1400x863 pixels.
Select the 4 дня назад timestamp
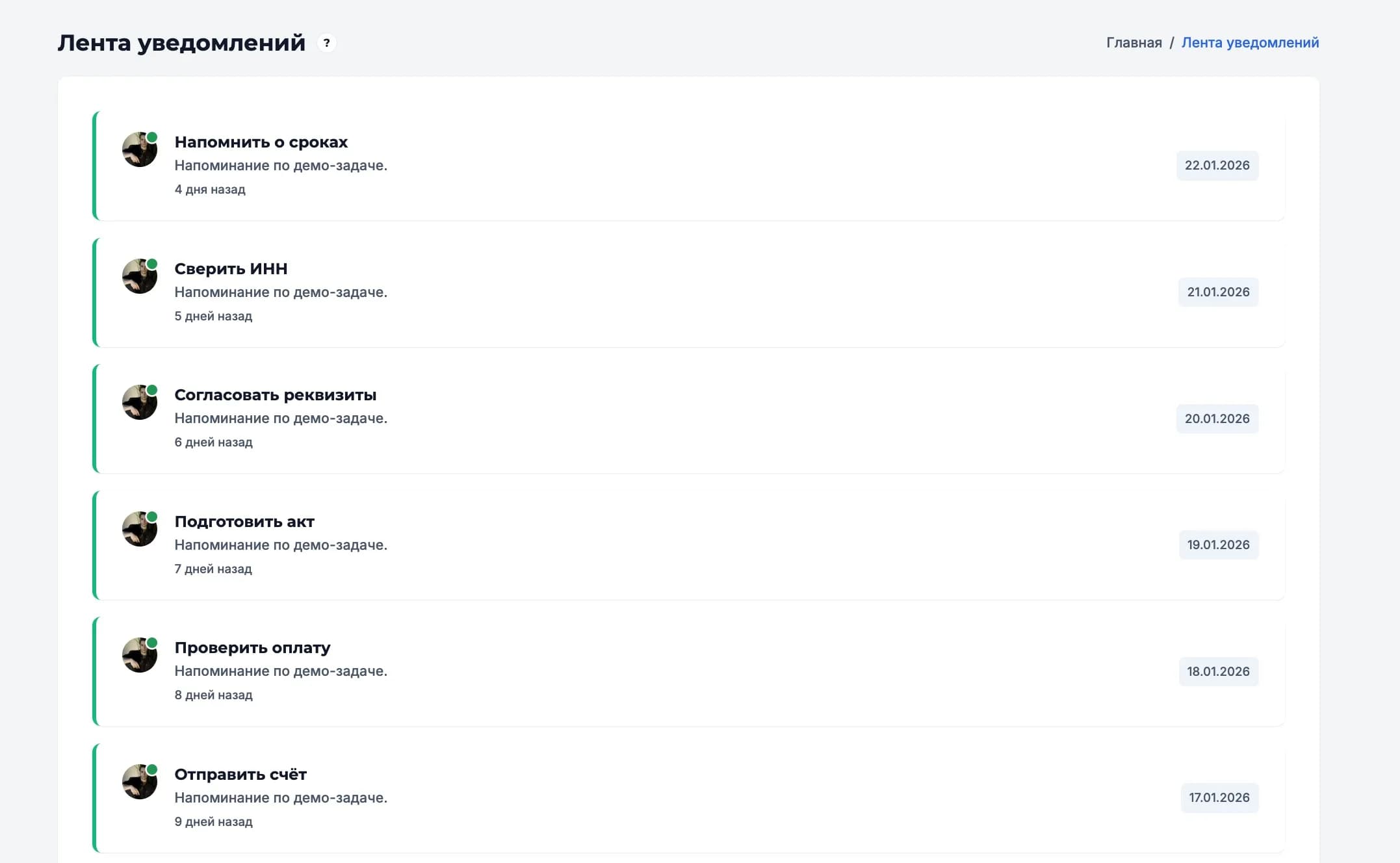pos(210,190)
